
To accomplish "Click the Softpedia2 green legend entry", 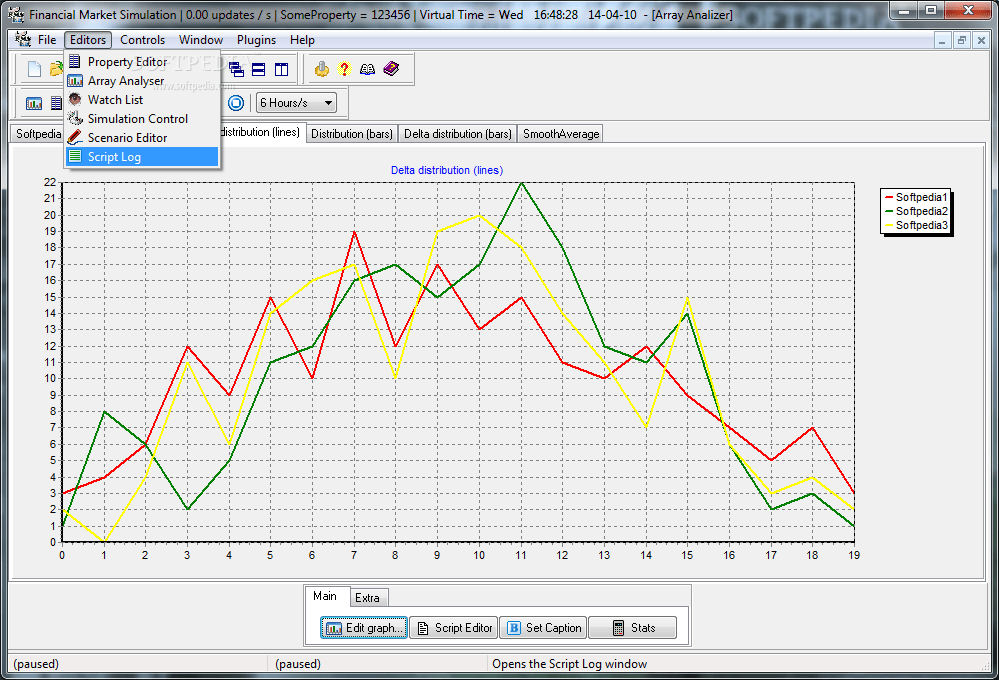I will 916,211.
